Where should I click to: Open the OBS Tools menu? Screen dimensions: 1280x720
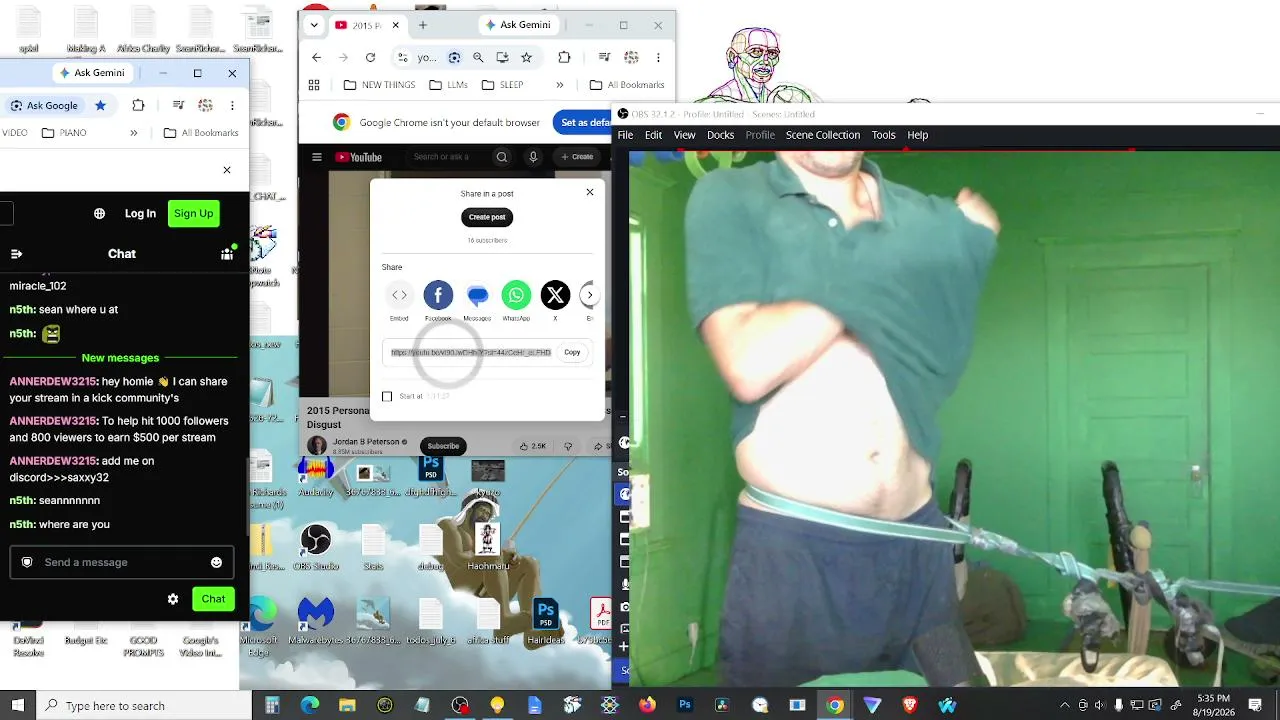[x=883, y=135]
